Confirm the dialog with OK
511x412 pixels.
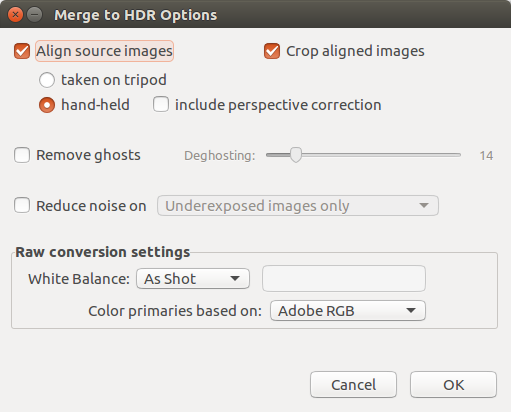click(453, 385)
